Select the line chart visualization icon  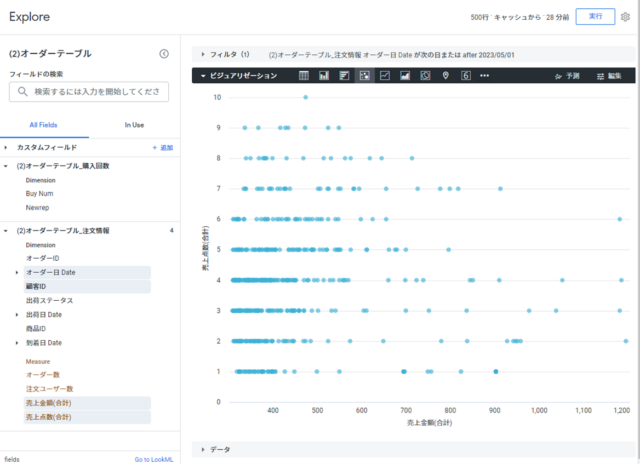click(385, 76)
